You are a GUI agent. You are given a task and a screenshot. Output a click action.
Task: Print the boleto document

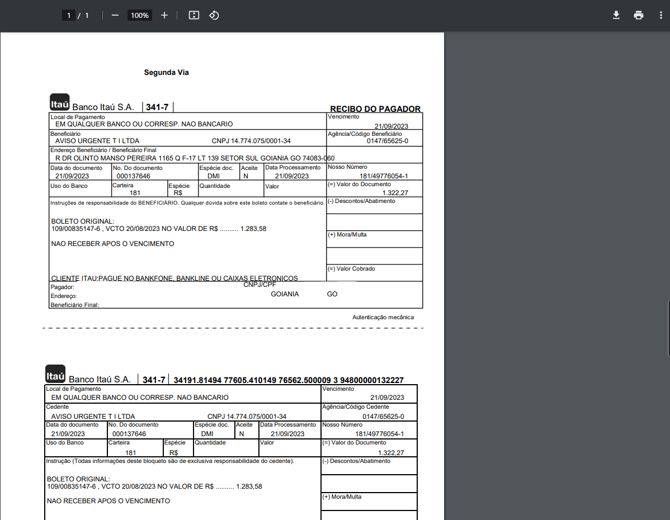[638, 15]
